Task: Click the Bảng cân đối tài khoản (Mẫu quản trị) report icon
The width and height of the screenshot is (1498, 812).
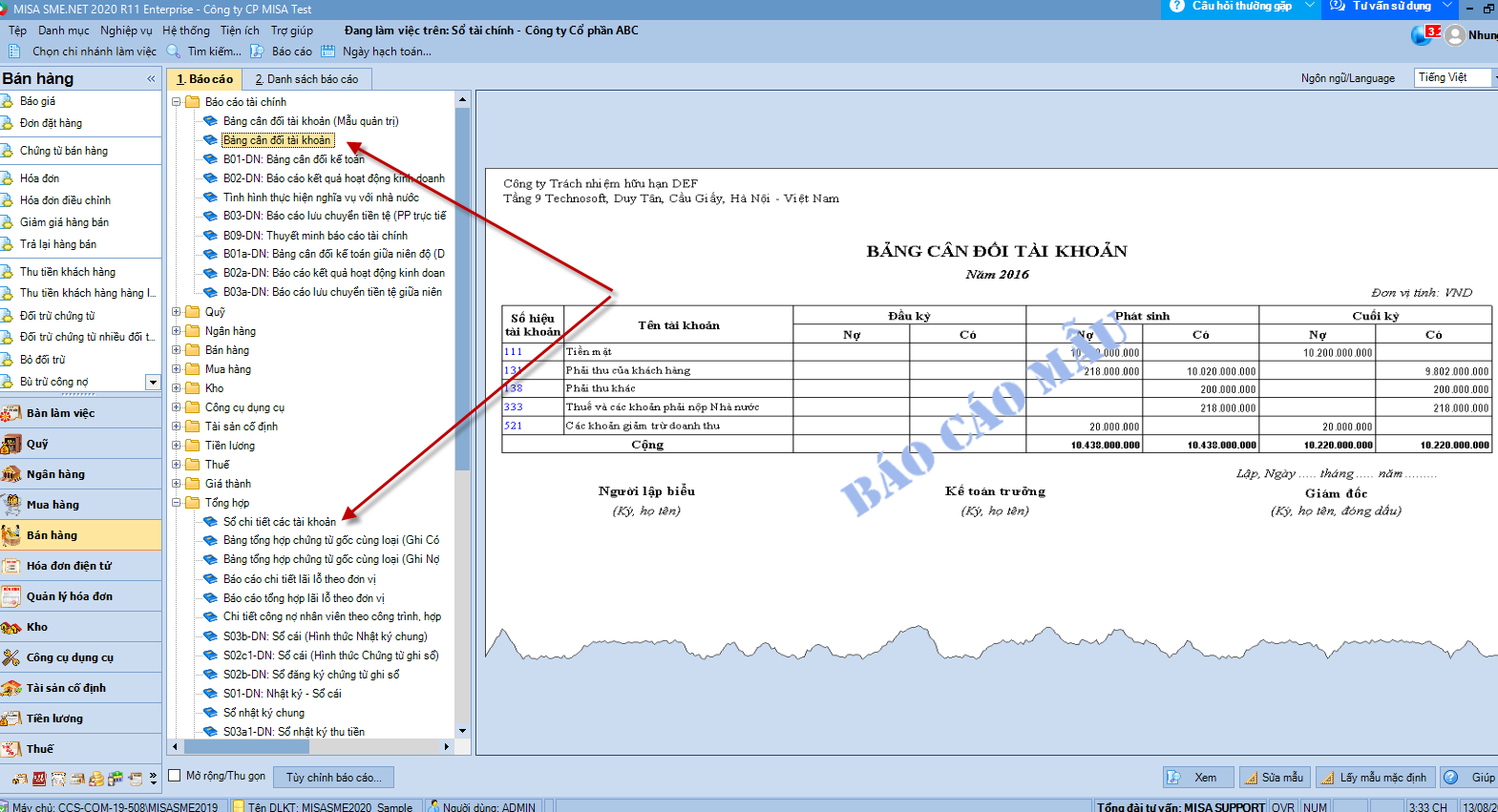Action: coord(210,121)
